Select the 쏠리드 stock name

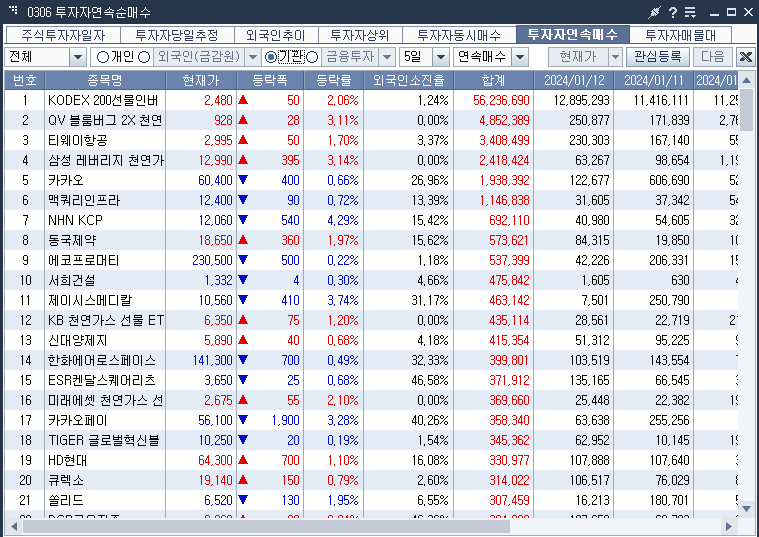coord(66,500)
